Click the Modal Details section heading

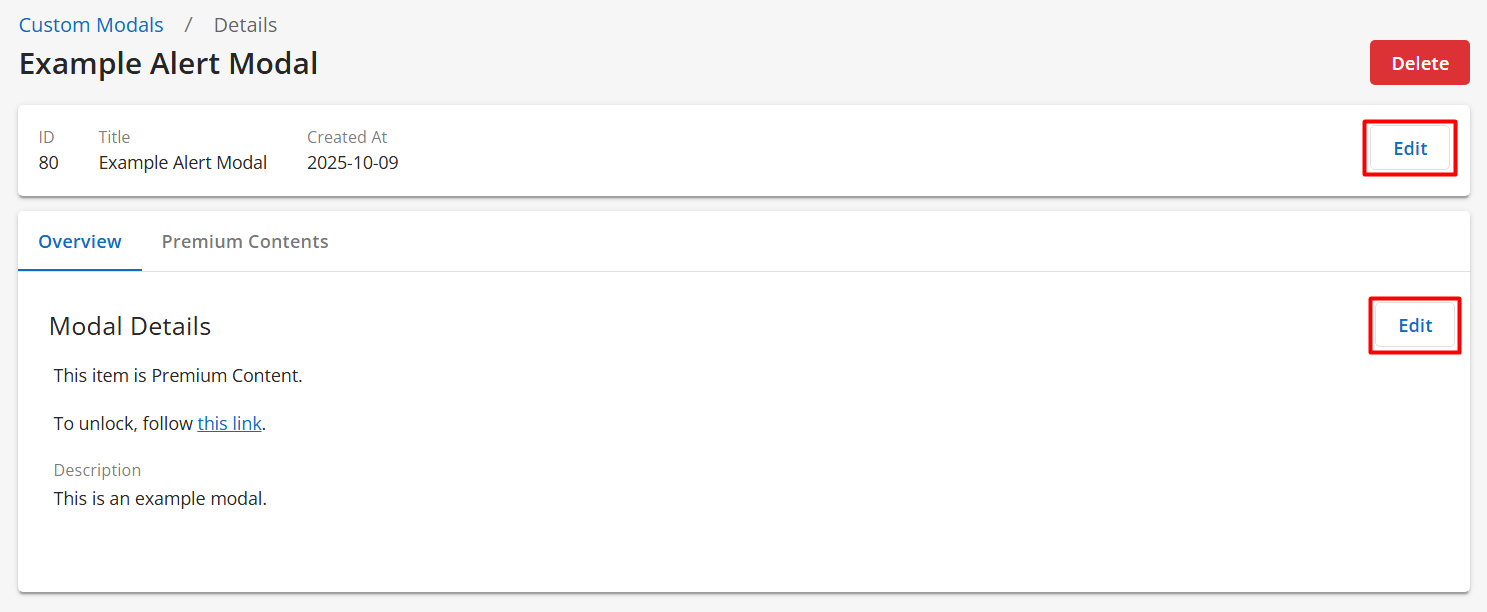pyautogui.click(x=130, y=326)
